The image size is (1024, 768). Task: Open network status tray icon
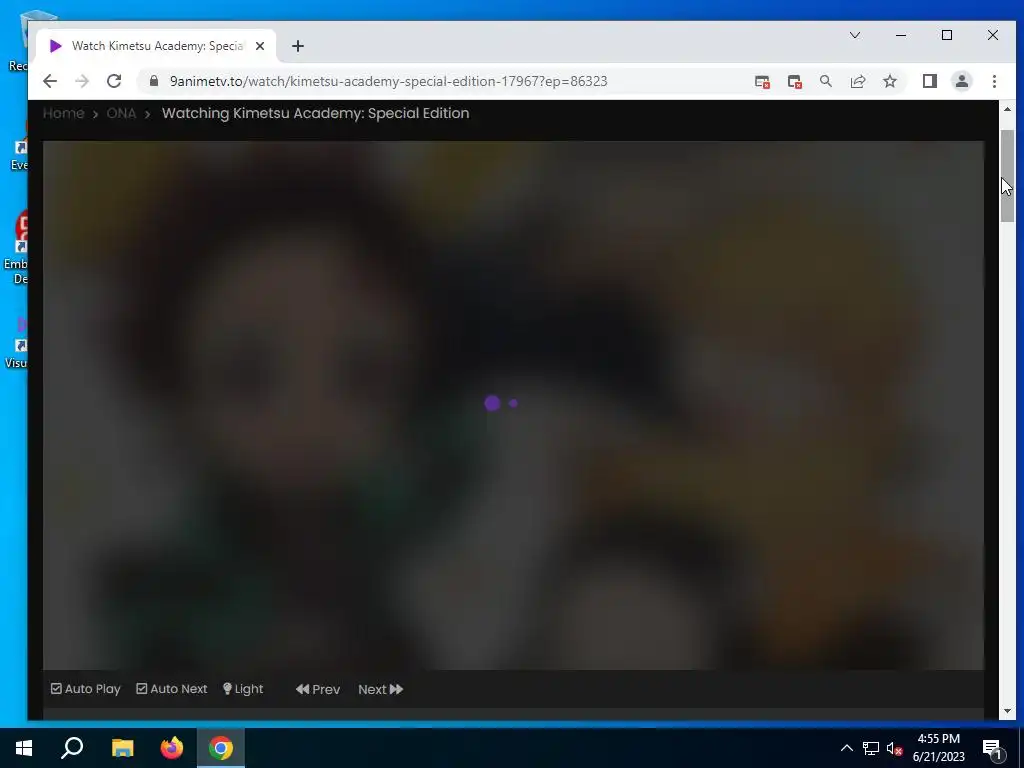871,748
